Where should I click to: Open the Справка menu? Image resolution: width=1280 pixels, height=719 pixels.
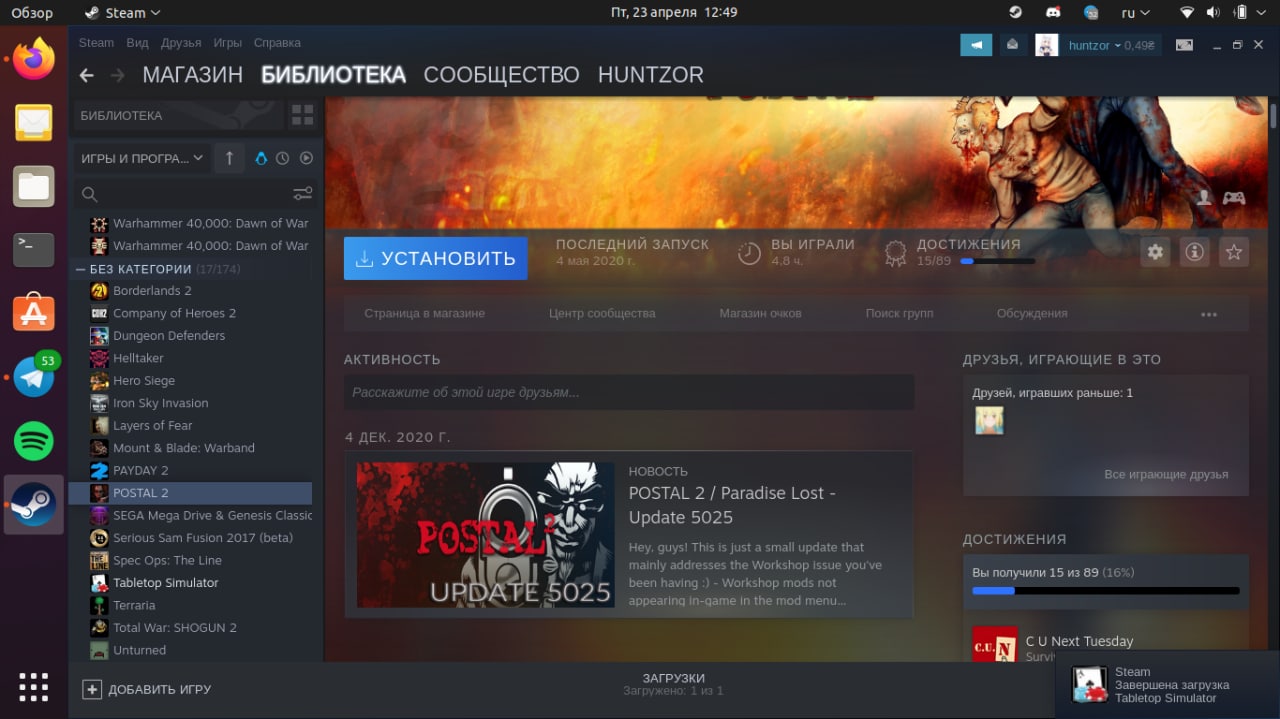(x=277, y=43)
